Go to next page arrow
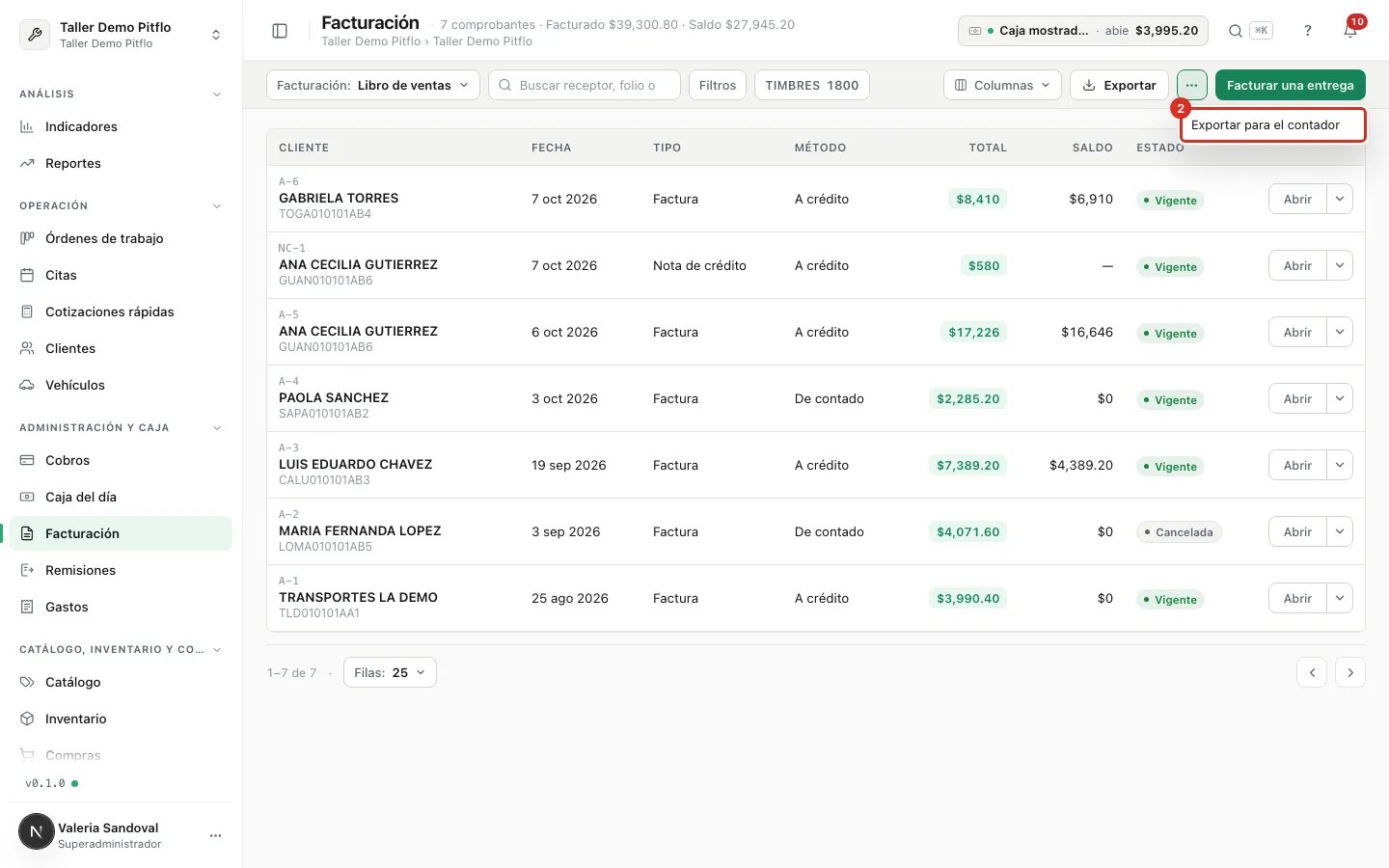 [1350, 672]
